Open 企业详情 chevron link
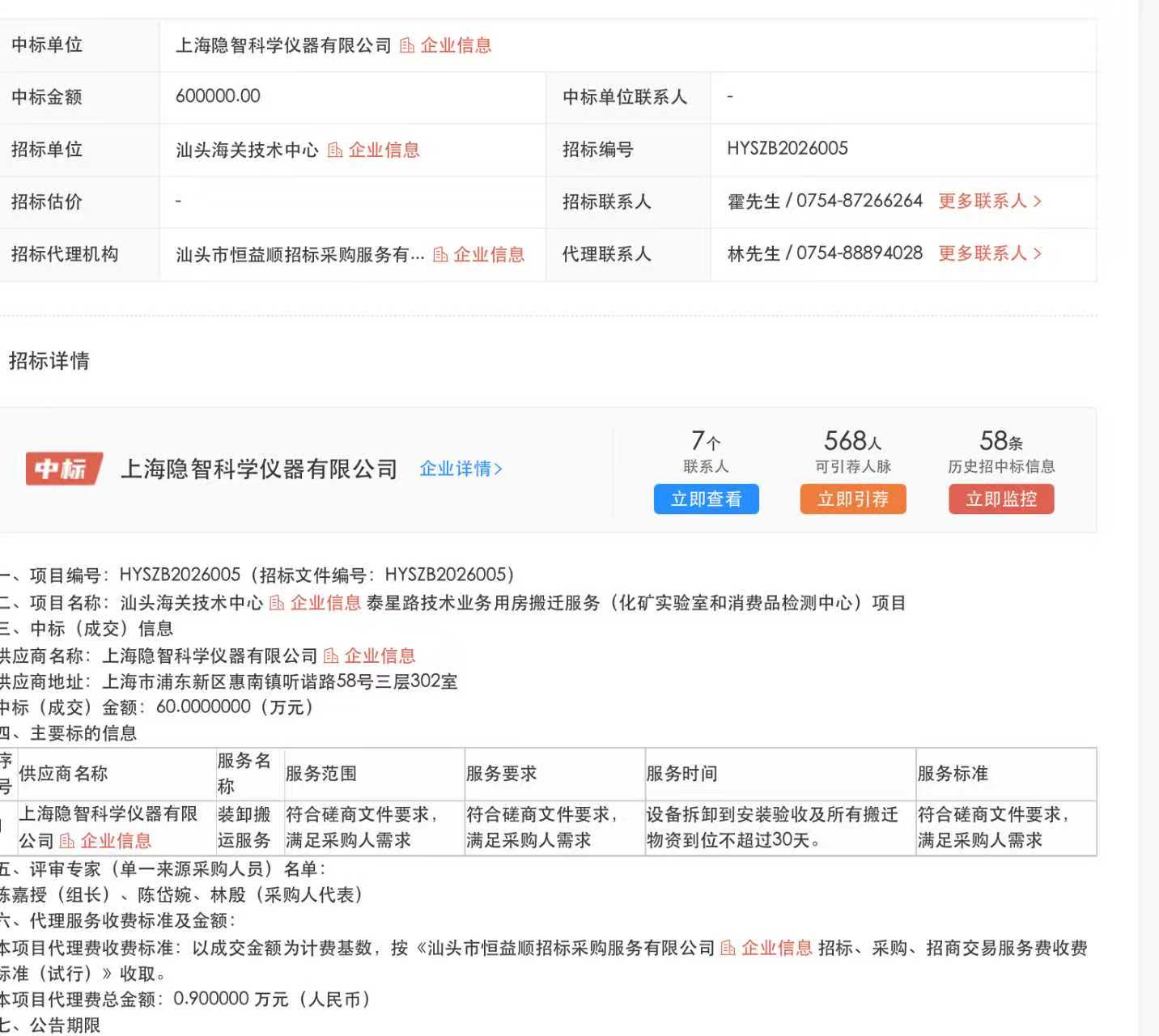1159x1036 pixels. [x=461, y=469]
